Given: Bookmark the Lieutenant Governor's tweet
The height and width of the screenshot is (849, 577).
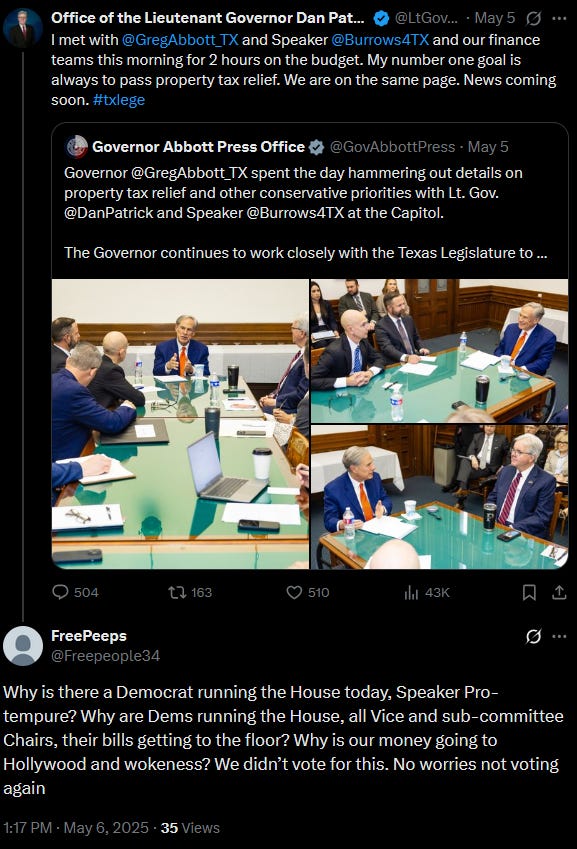Looking at the screenshot, I should coord(529,592).
